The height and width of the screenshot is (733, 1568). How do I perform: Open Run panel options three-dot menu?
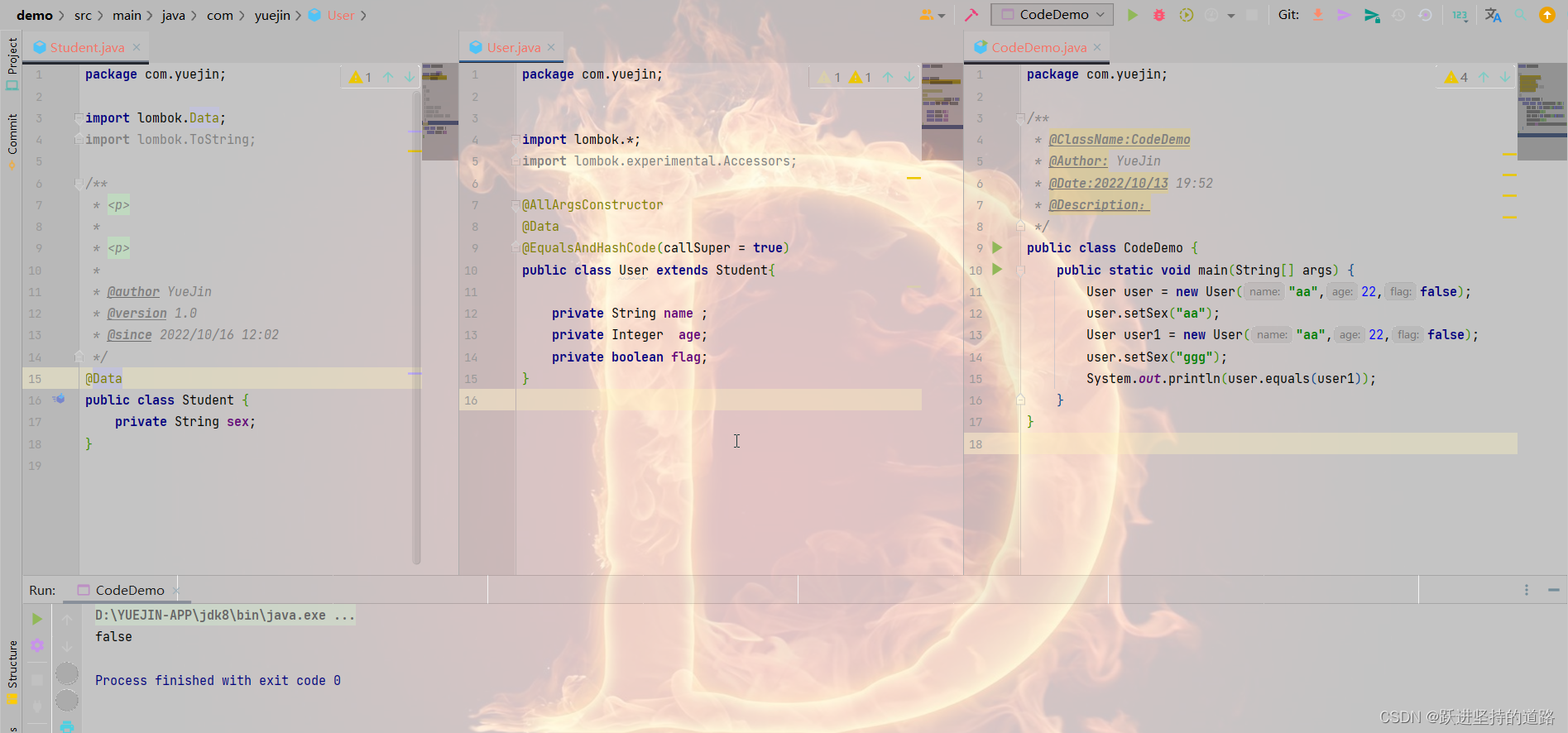tap(1527, 590)
